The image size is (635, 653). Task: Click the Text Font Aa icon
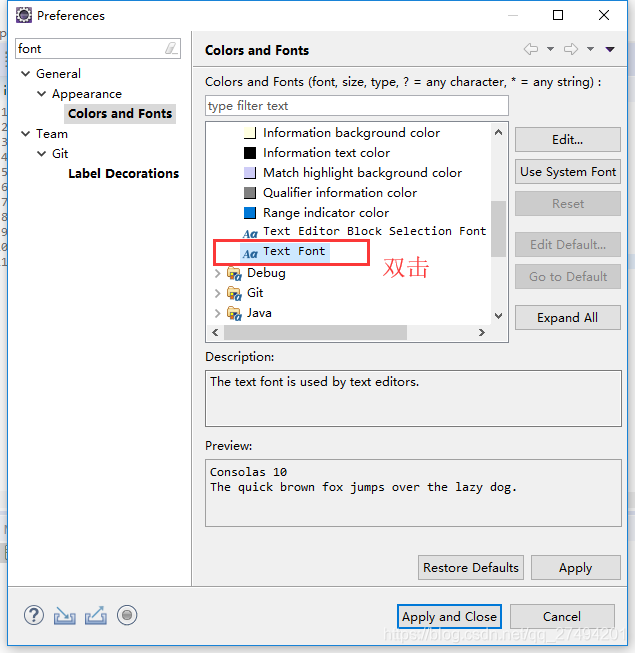tap(250, 253)
